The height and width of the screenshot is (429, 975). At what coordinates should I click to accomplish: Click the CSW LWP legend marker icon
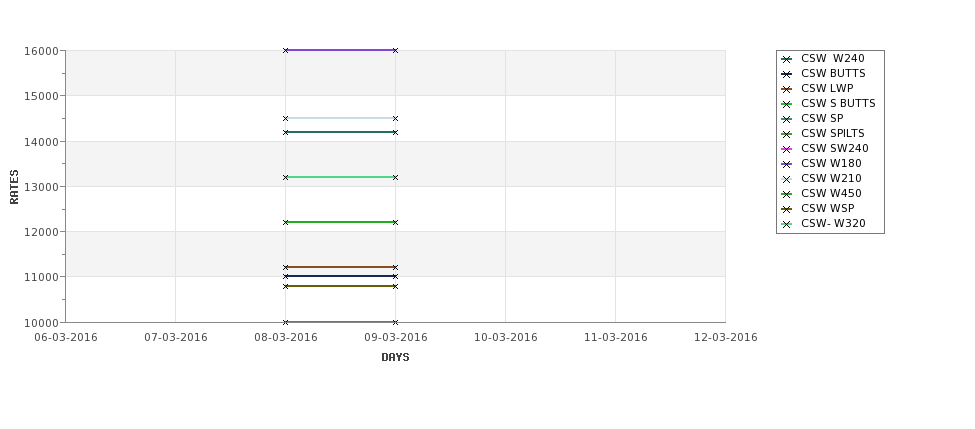coord(787,89)
